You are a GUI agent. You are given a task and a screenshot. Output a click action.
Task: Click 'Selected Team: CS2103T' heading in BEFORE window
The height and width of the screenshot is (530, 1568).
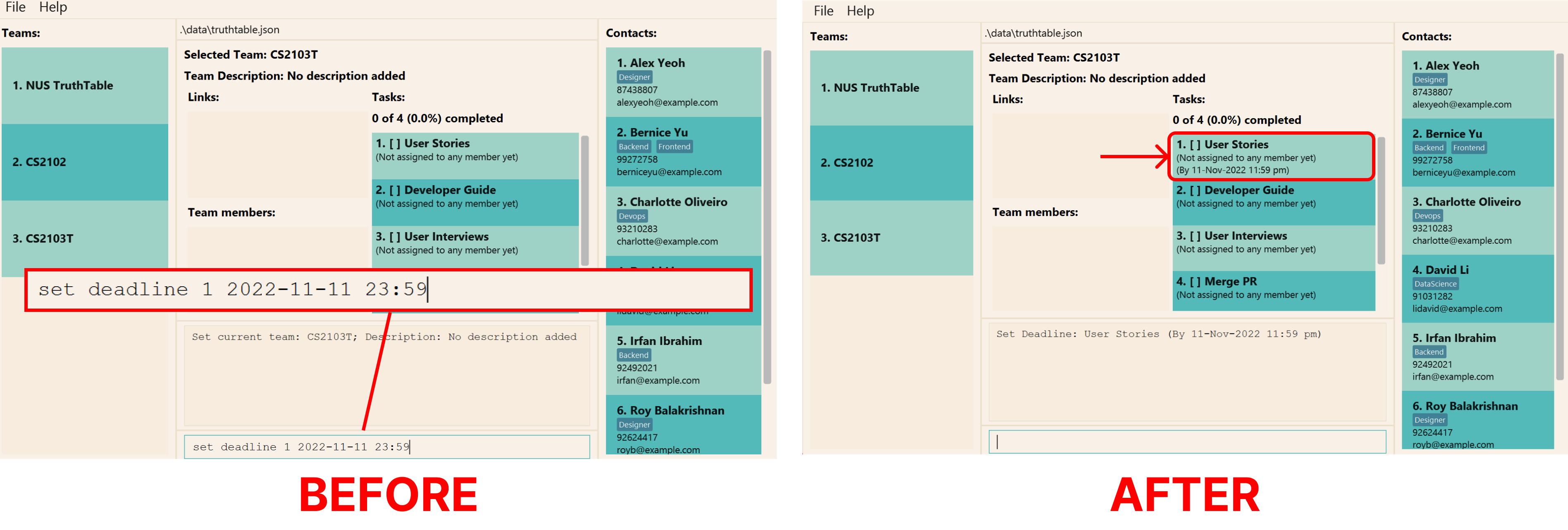click(251, 55)
